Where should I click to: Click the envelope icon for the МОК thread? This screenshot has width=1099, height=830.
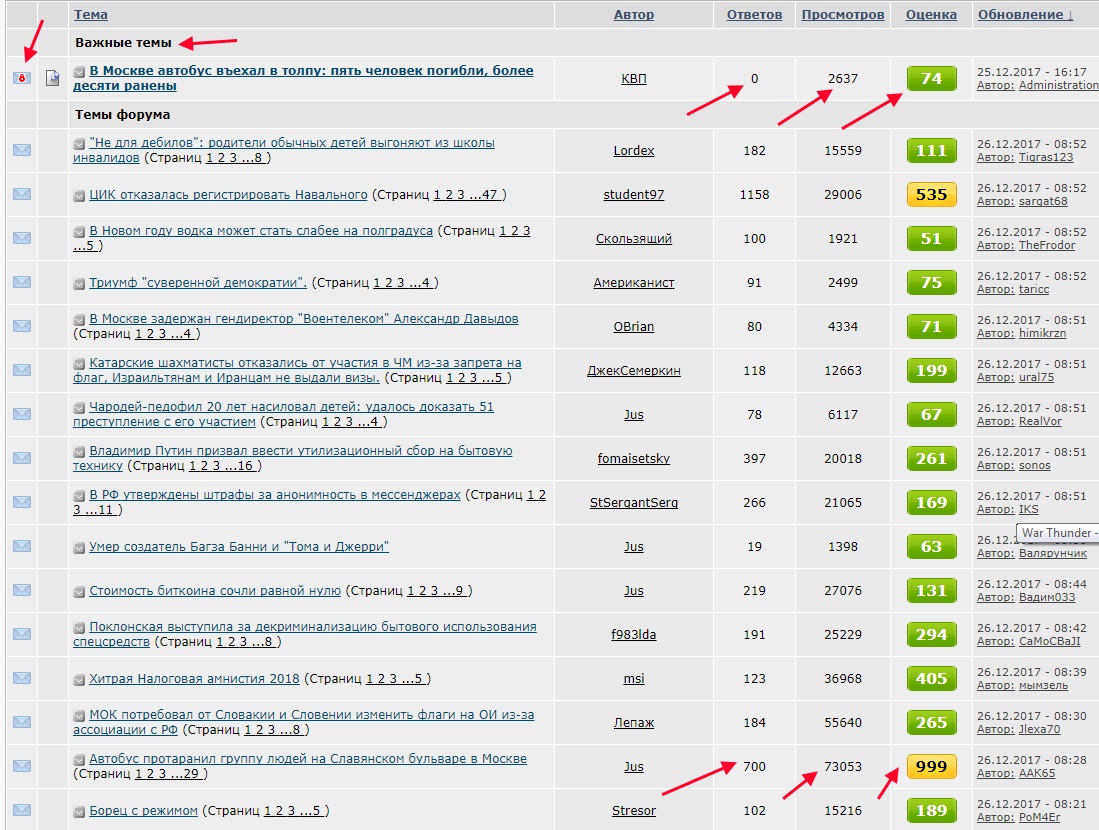coord(22,723)
